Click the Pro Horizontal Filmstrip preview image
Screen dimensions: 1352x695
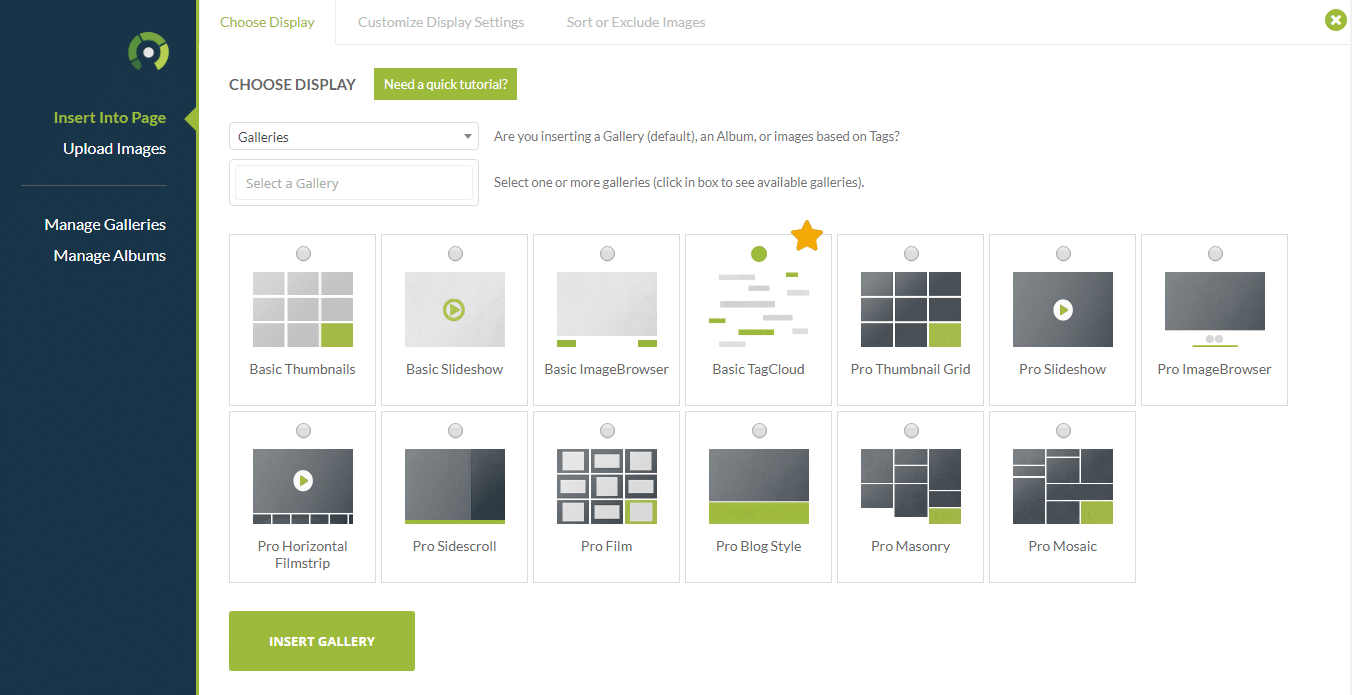click(x=303, y=486)
